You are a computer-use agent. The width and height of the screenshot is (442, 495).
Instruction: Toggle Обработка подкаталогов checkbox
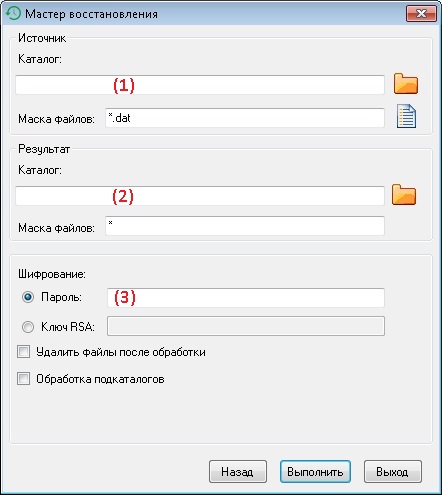click(23, 379)
